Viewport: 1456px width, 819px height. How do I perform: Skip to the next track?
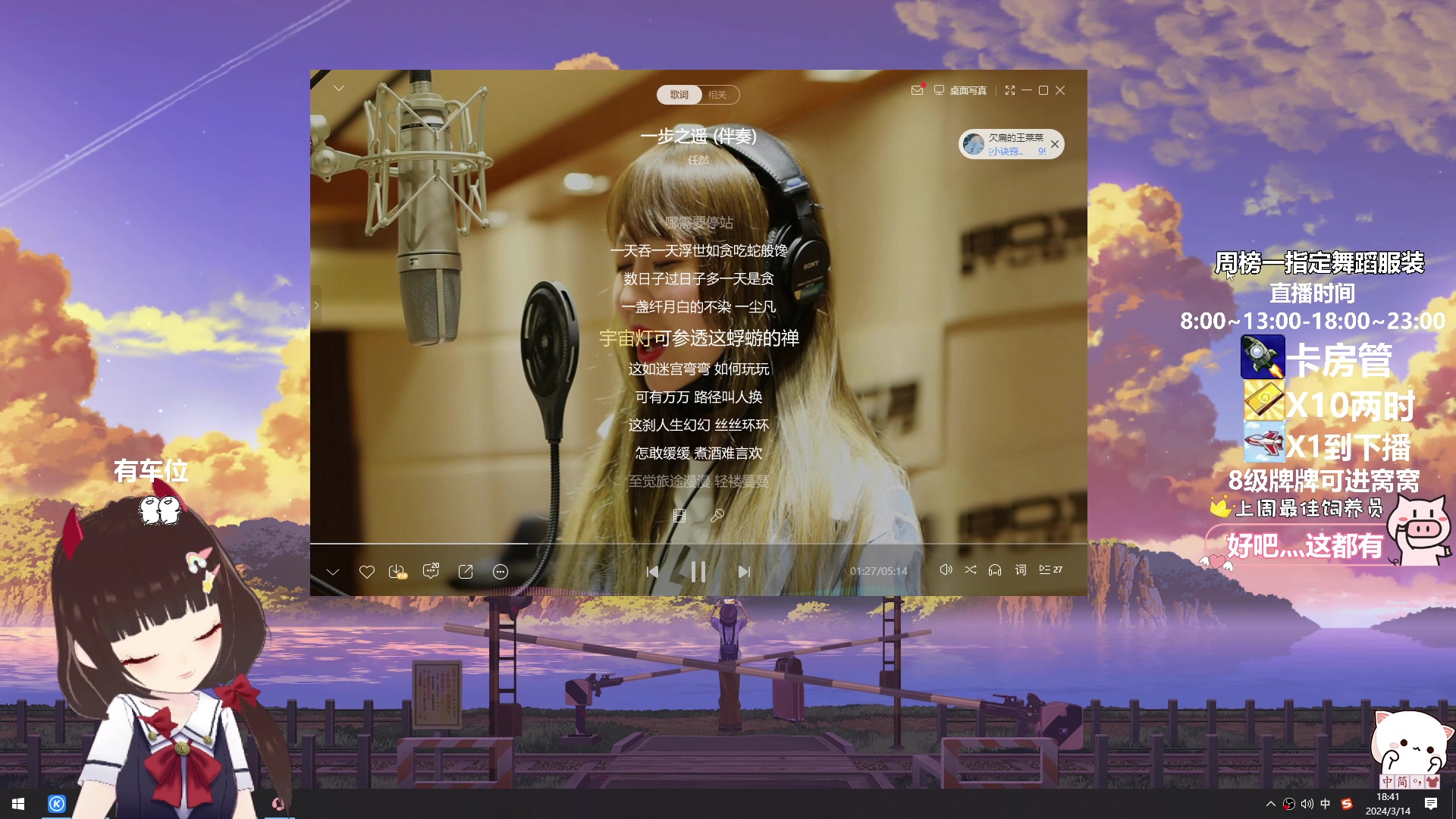(x=744, y=572)
